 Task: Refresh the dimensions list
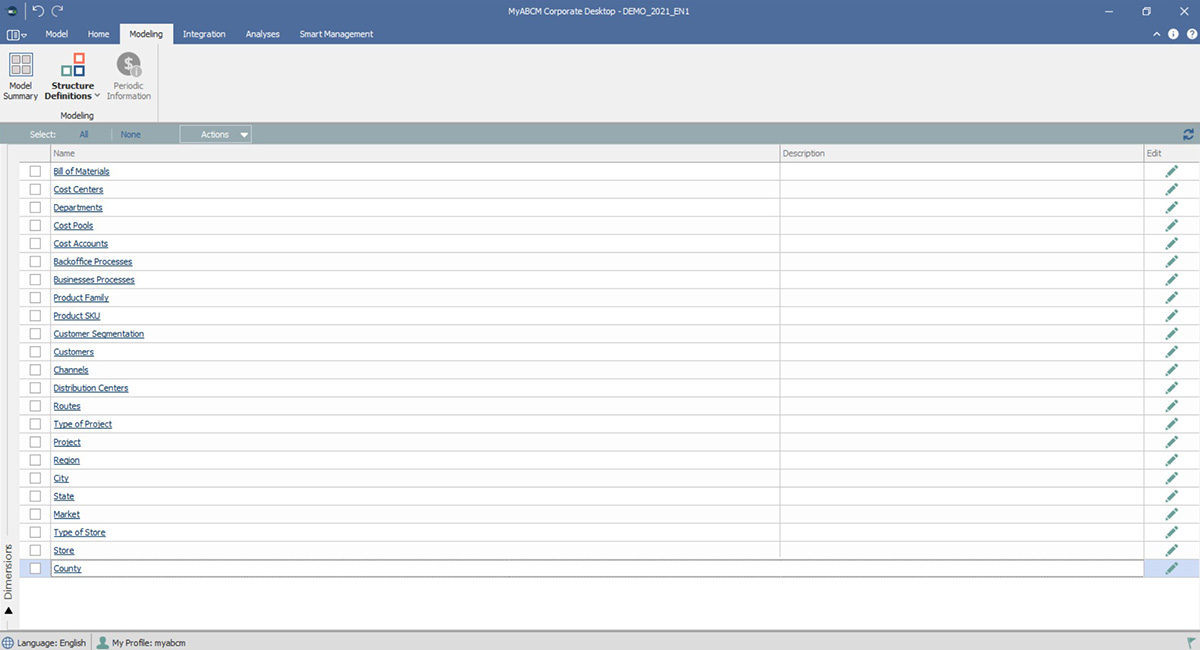click(1188, 134)
